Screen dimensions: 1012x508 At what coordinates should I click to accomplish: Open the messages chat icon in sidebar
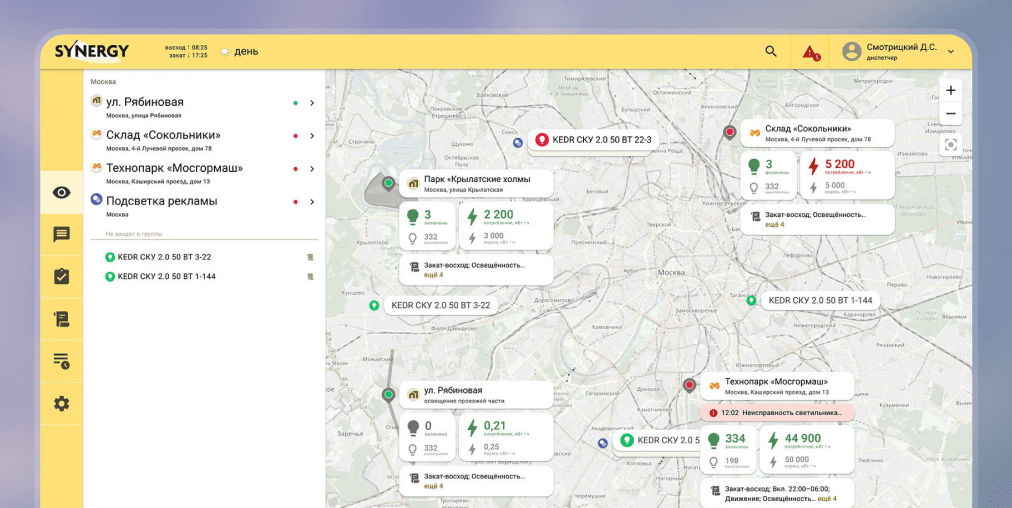click(x=61, y=234)
